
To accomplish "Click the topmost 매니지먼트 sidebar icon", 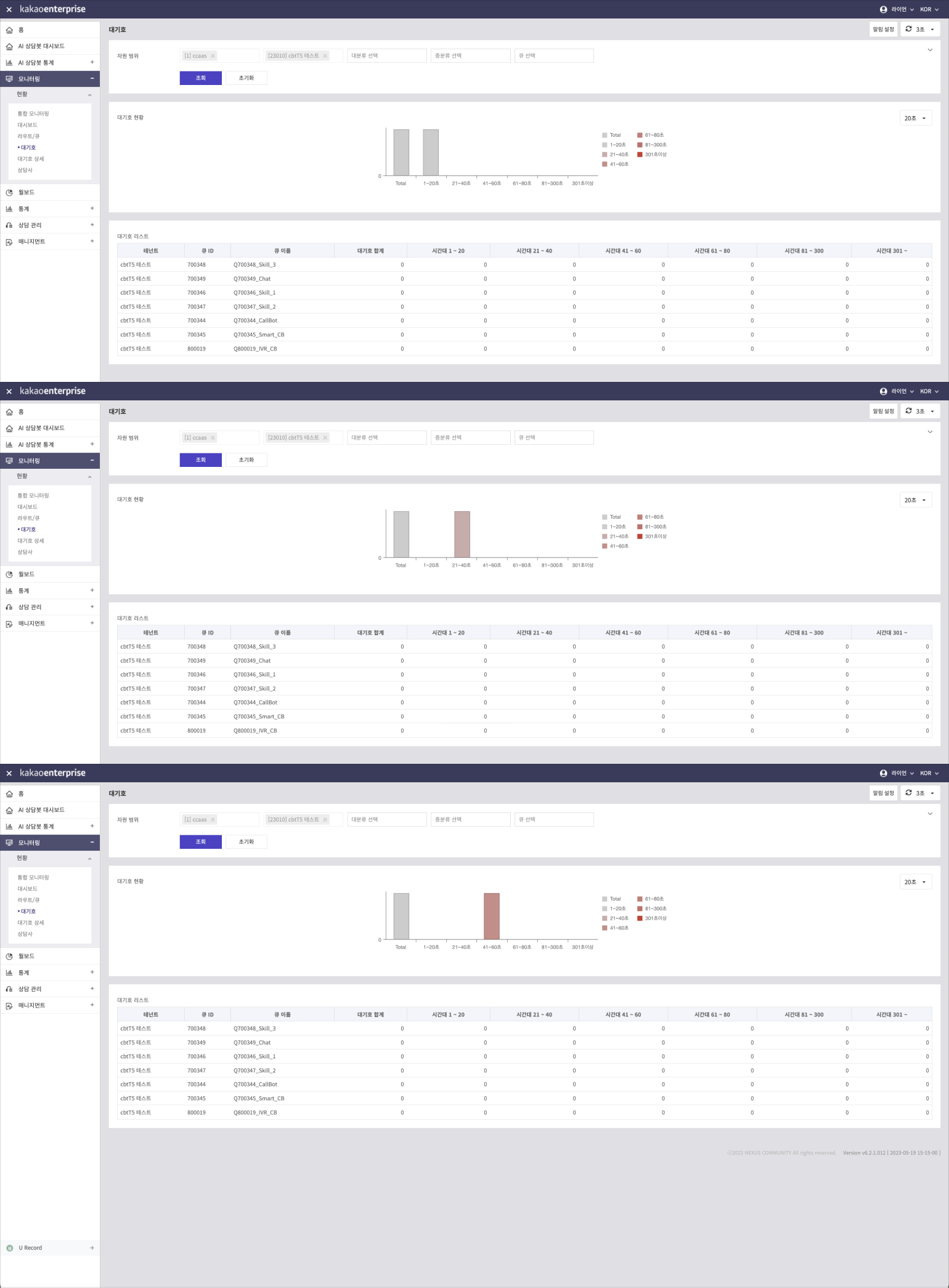I will (9, 242).
